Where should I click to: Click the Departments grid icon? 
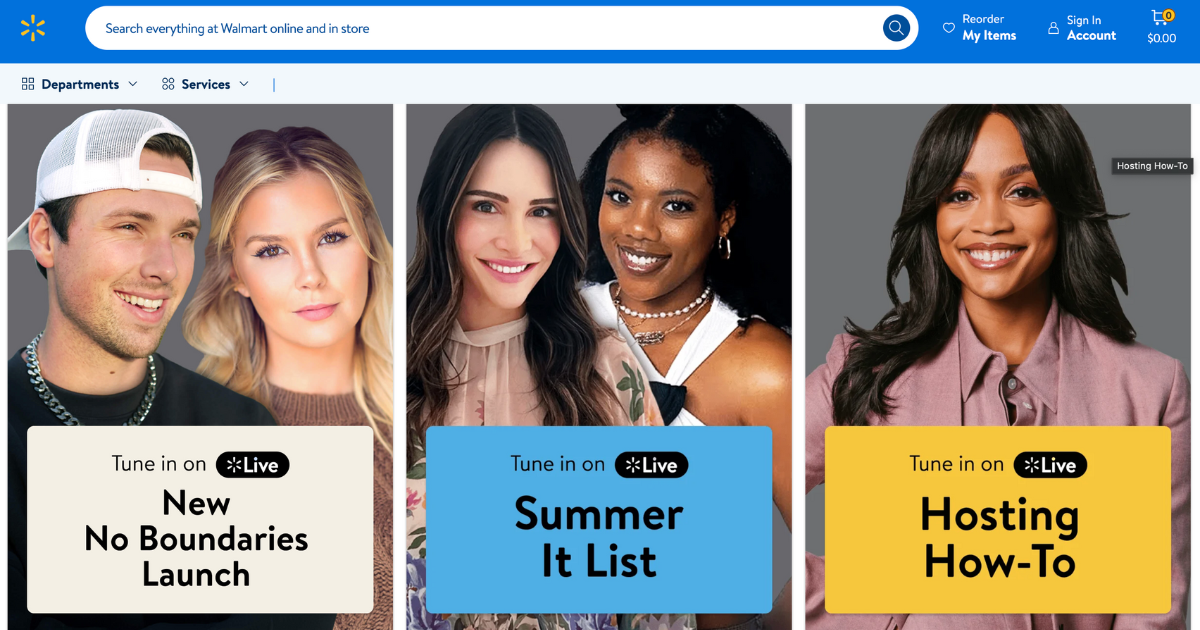coord(28,84)
